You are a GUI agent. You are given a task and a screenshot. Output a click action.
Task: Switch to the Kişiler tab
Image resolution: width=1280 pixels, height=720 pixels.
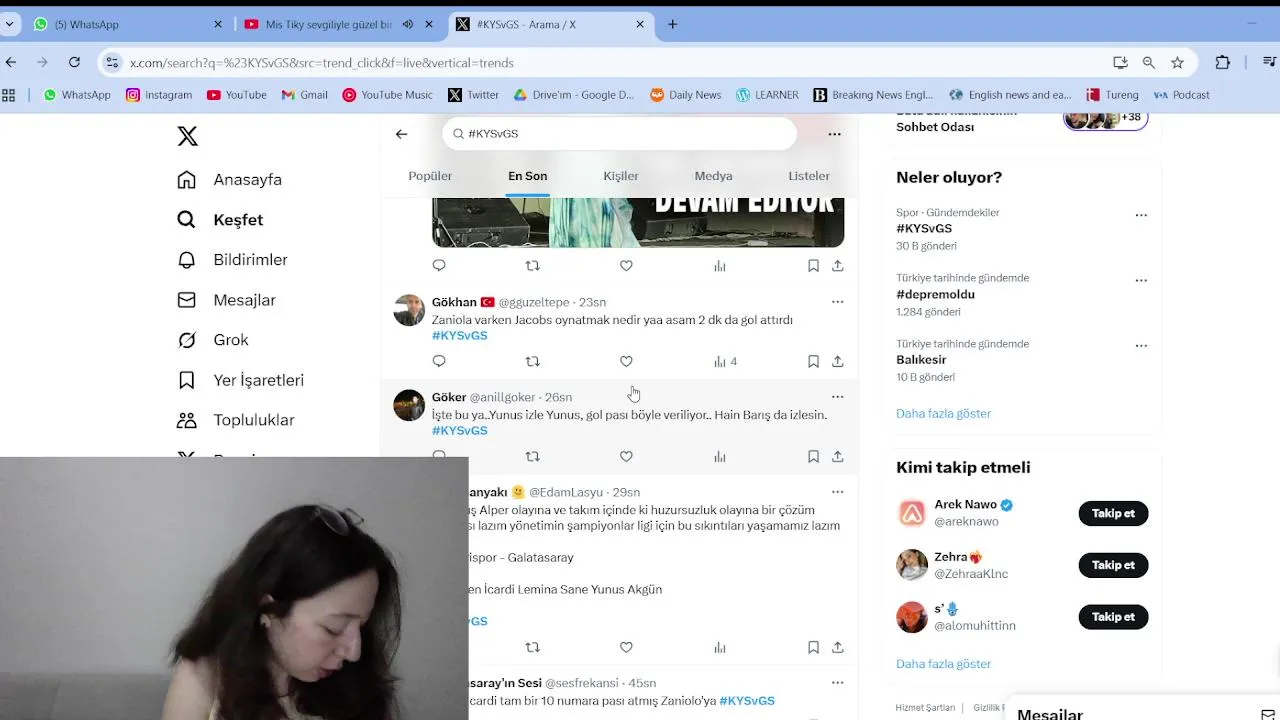click(x=620, y=176)
